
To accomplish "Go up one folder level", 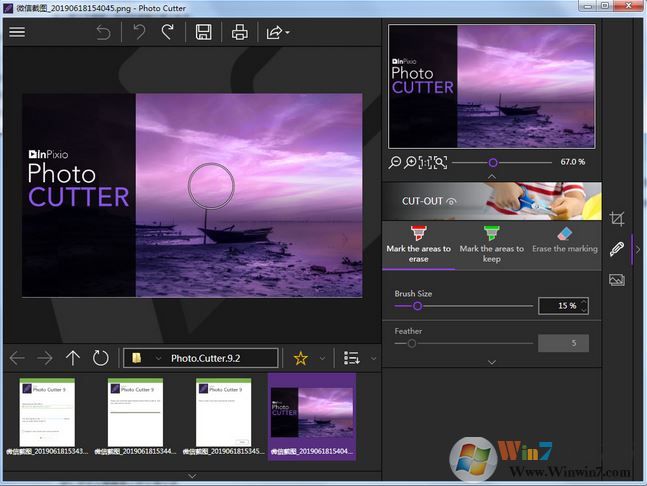I will tap(72, 358).
